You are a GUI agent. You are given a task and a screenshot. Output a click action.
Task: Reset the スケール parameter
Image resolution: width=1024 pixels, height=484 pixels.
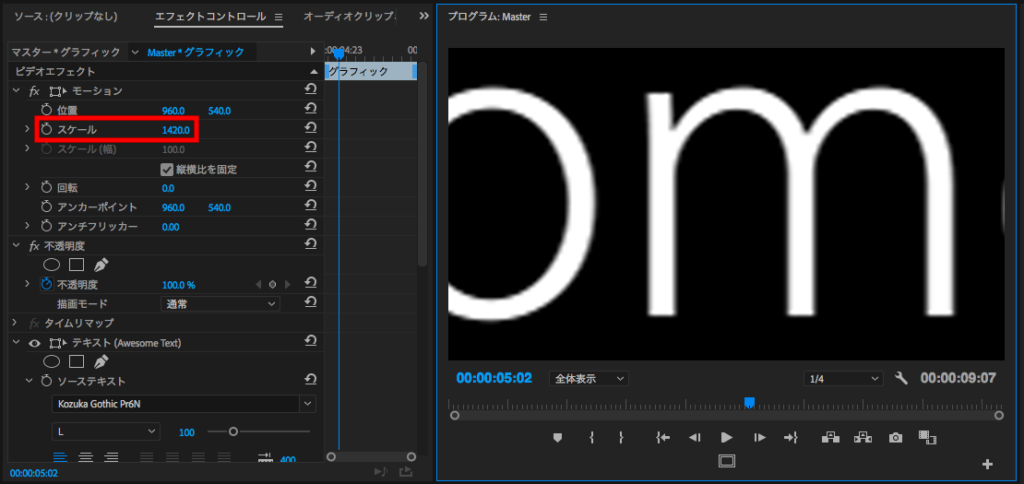(x=311, y=129)
